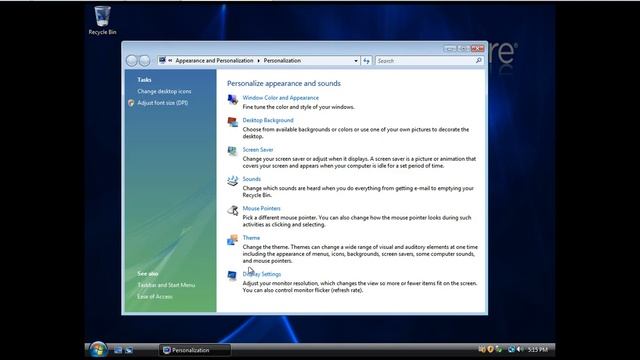Expand arrow after Appearance and Personalization breadcrumb
Image resolution: width=640 pixels, height=360 pixels.
pos(258,60)
